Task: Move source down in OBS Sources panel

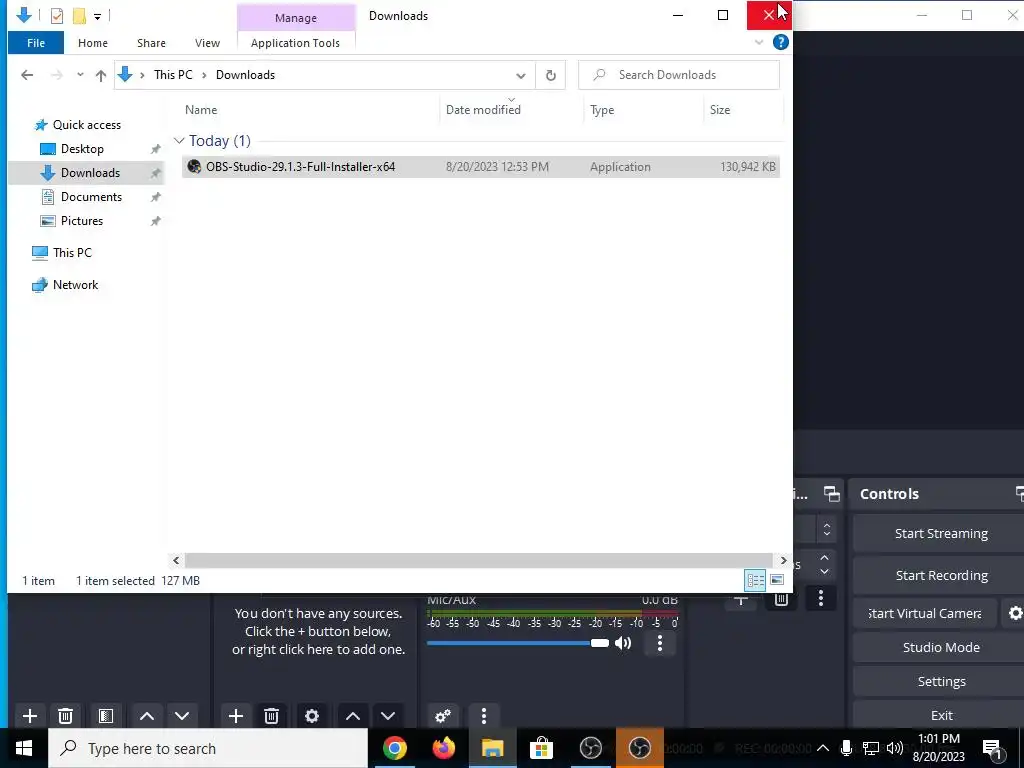Action: 388,716
